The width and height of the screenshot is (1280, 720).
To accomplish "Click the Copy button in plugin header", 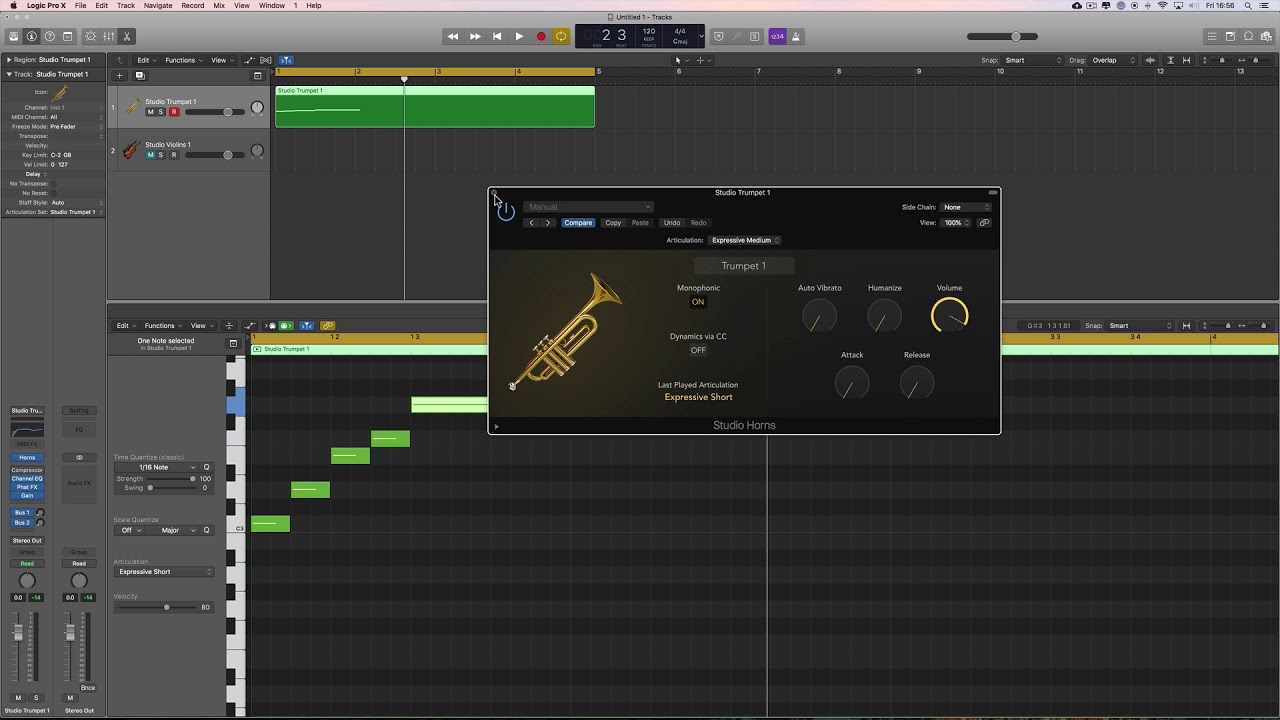I will click(613, 223).
